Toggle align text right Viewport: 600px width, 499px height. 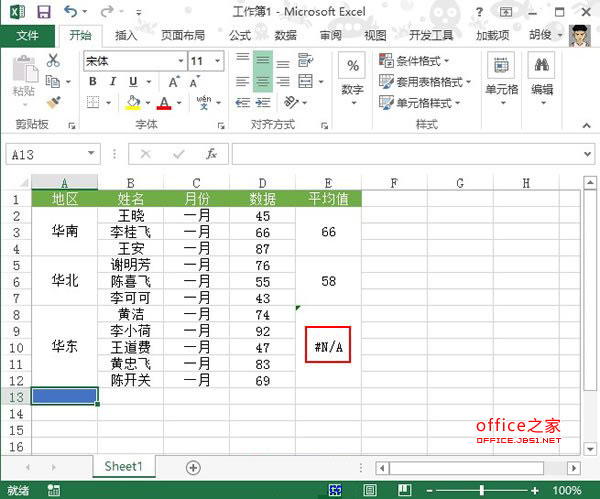point(283,82)
